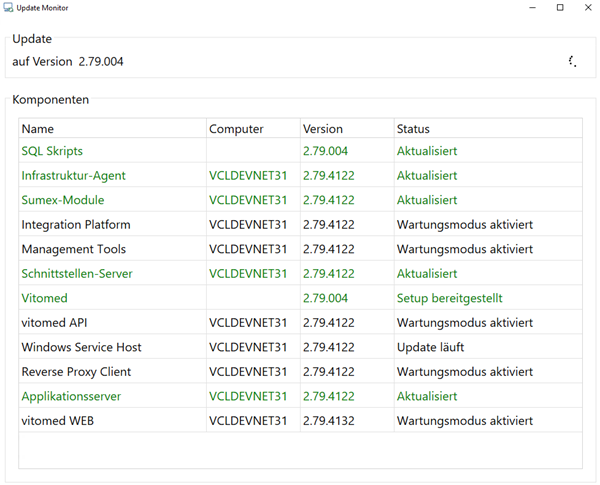600x485 pixels.
Task: Click Wartungsmodus aktiviert for Integration Platform
Action: [x=465, y=224]
